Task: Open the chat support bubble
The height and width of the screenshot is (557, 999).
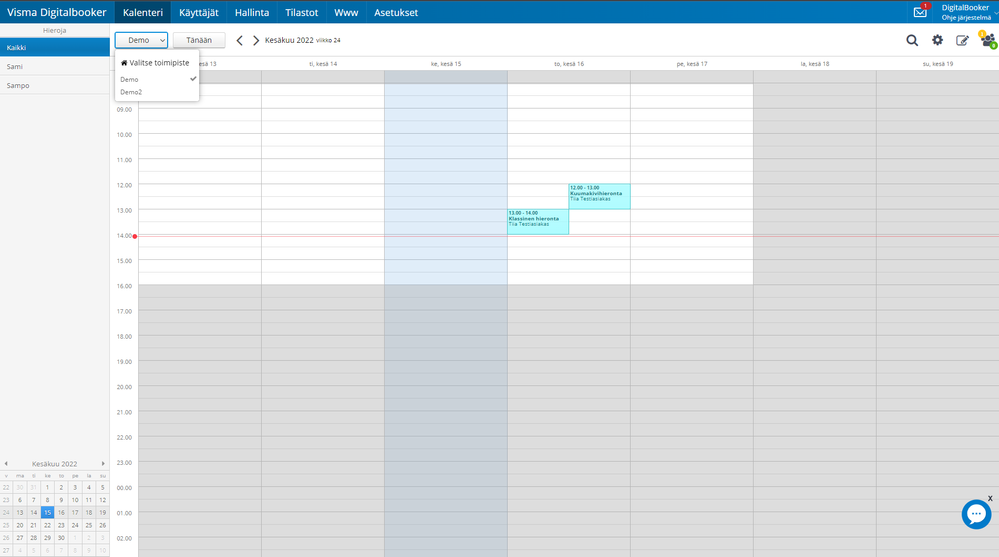Action: 976,514
